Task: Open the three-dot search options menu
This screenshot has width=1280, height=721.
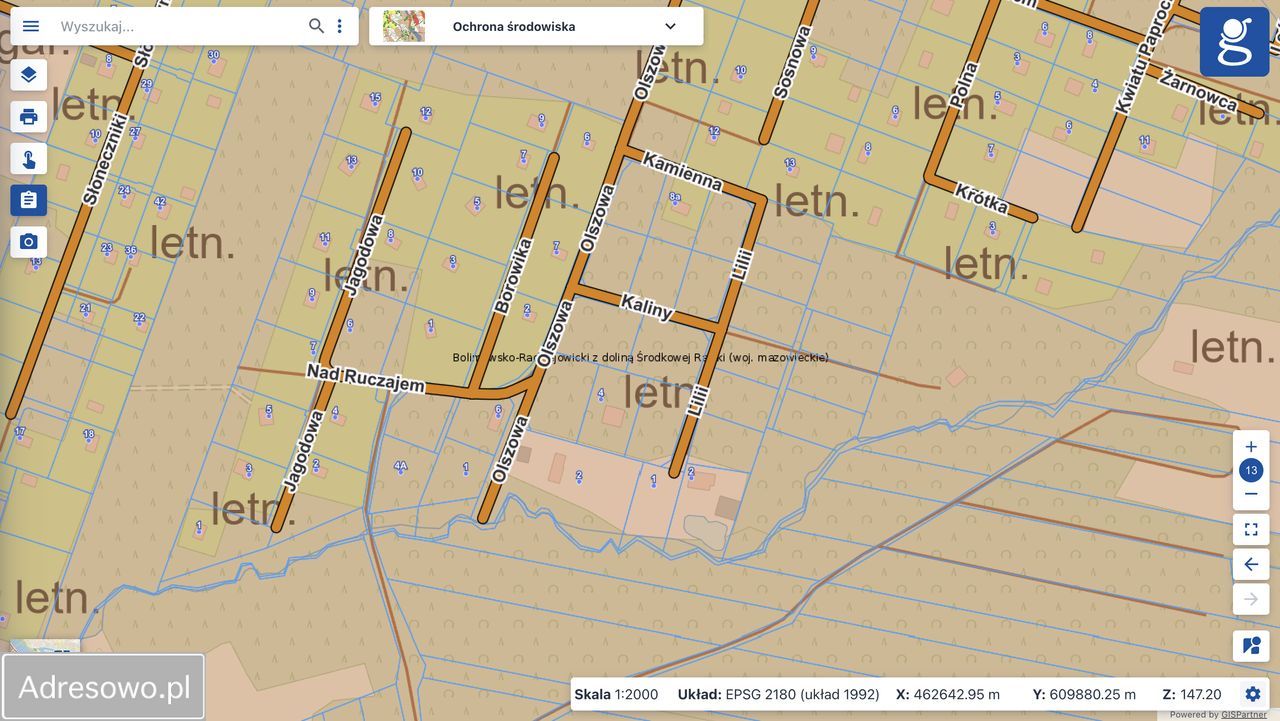Action: [x=340, y=26]
